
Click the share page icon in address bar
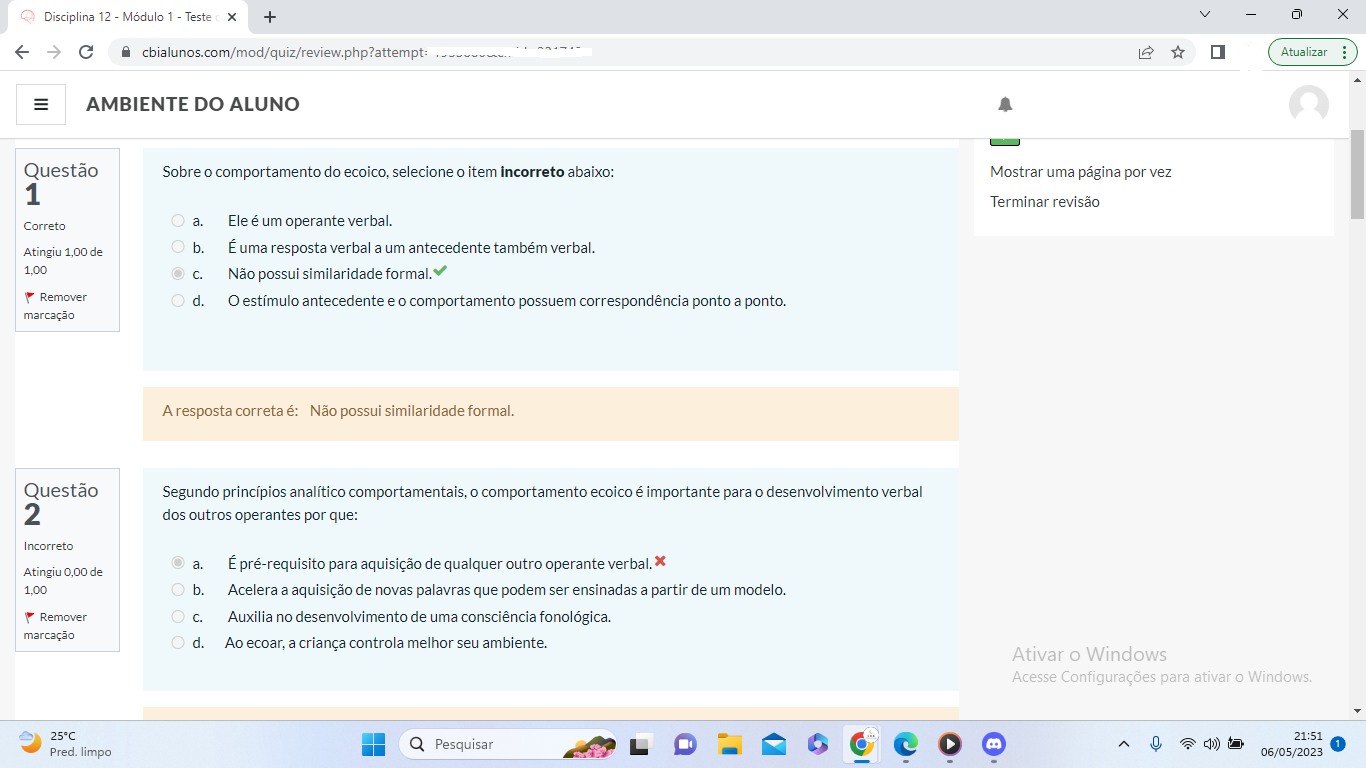1146,52
